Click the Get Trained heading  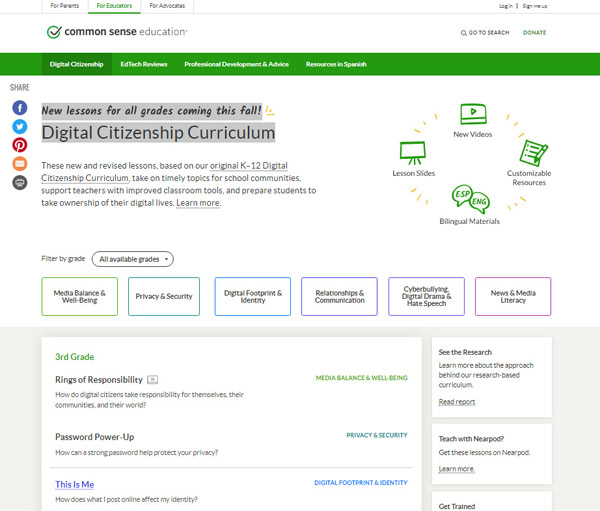coord(457,506)
